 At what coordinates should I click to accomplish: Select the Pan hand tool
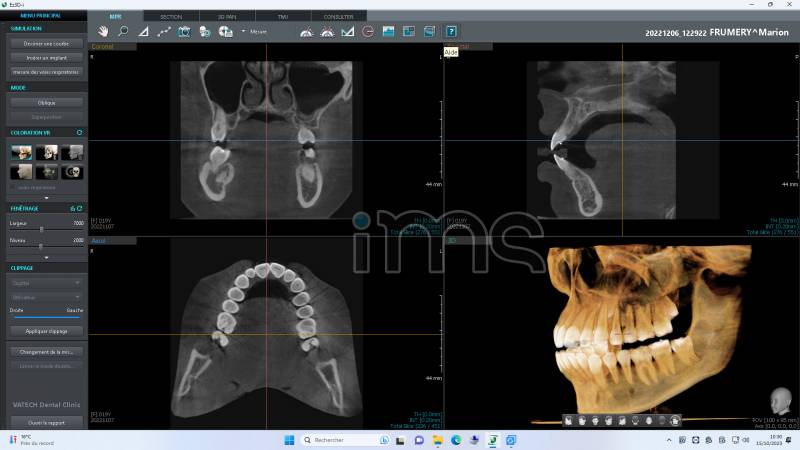point(102,32)
